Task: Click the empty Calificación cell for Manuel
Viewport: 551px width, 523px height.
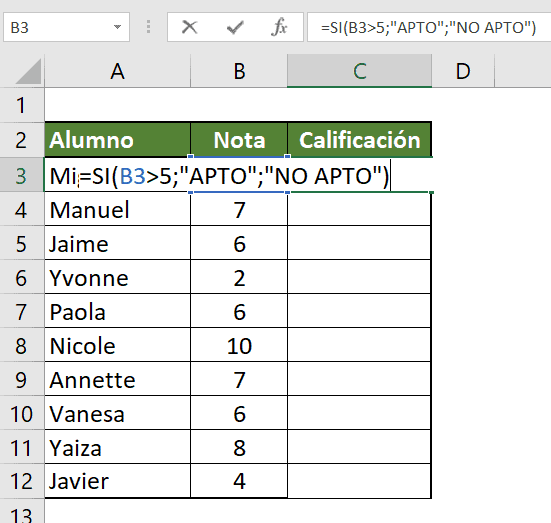Action: click(359, 210)
